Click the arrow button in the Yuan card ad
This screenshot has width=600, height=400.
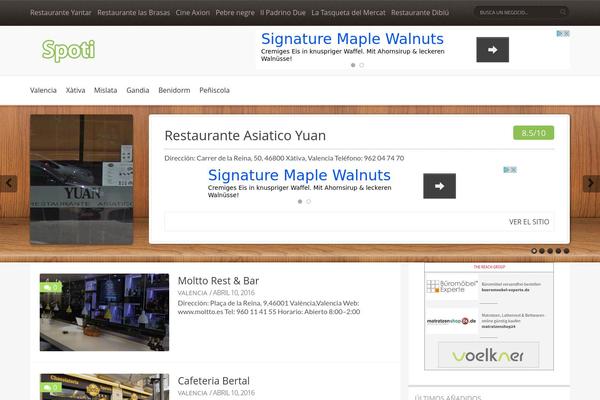439,186
